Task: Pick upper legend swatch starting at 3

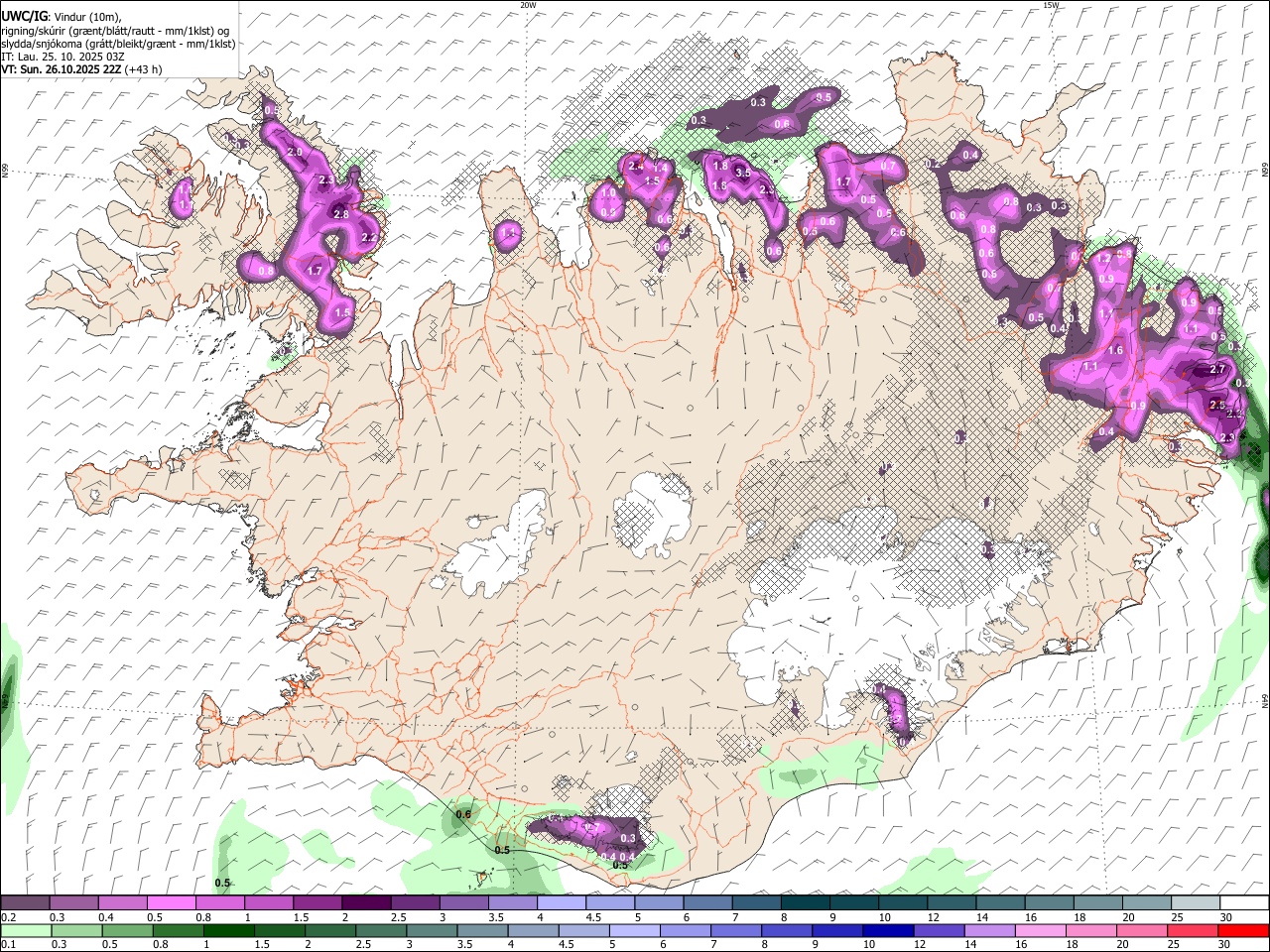Action: pos(464,902)
